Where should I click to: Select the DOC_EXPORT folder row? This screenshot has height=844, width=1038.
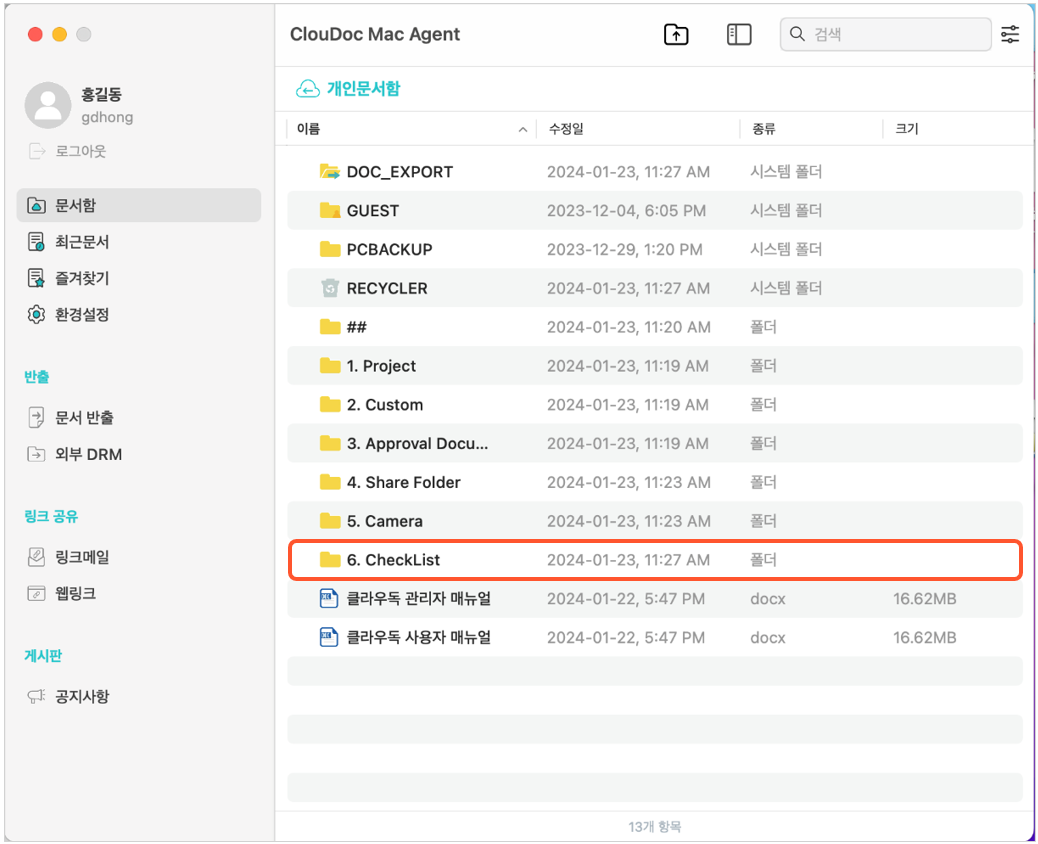tap(655, 172)
